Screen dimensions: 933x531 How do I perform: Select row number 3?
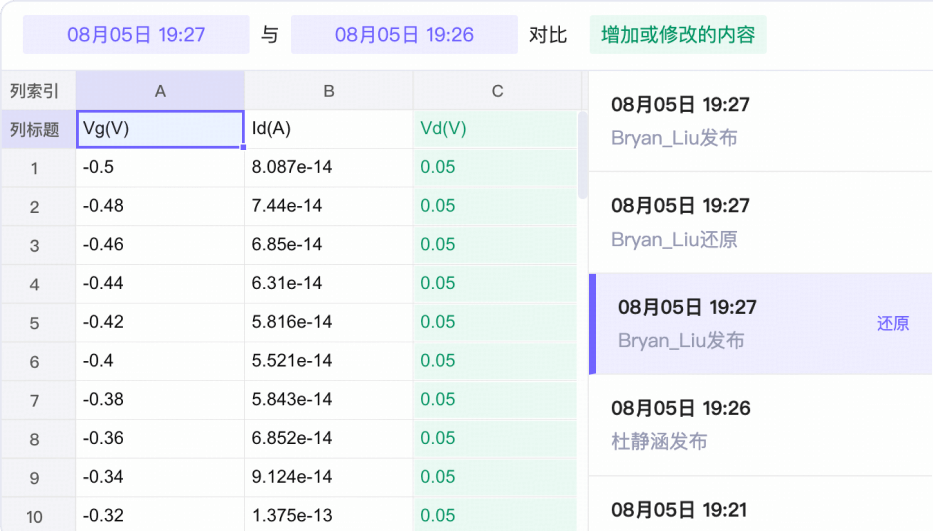(x=38, y=245)
